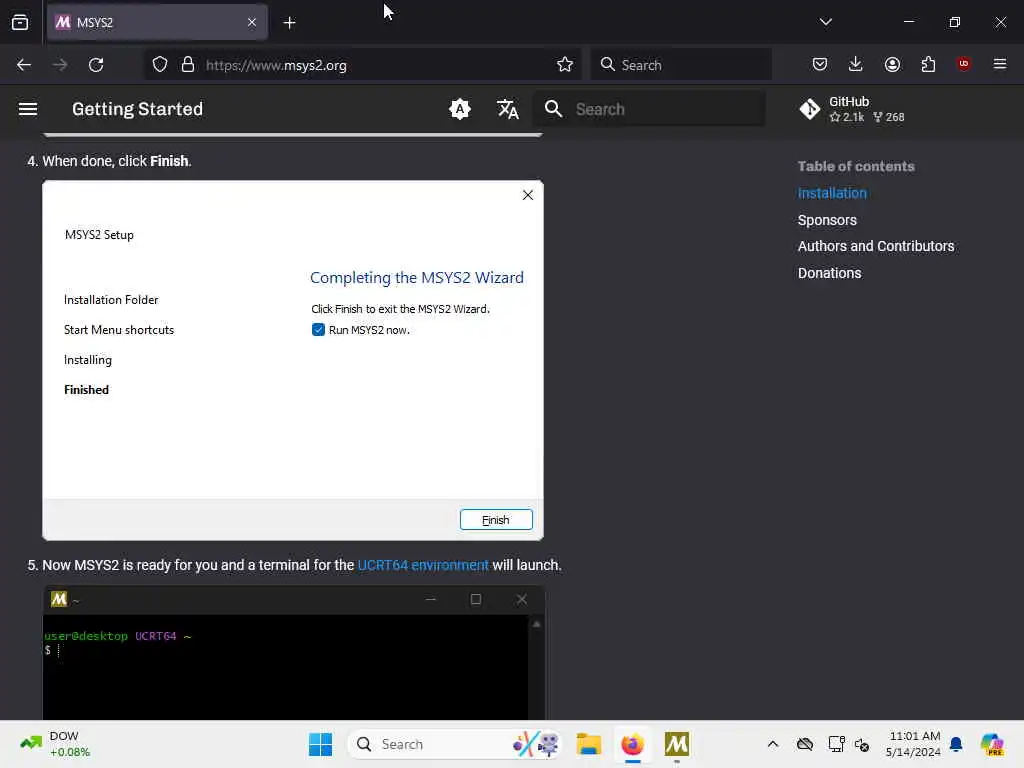Open the display and network tray icon
Screen dimensions: 1024x768
click(836, 744)
